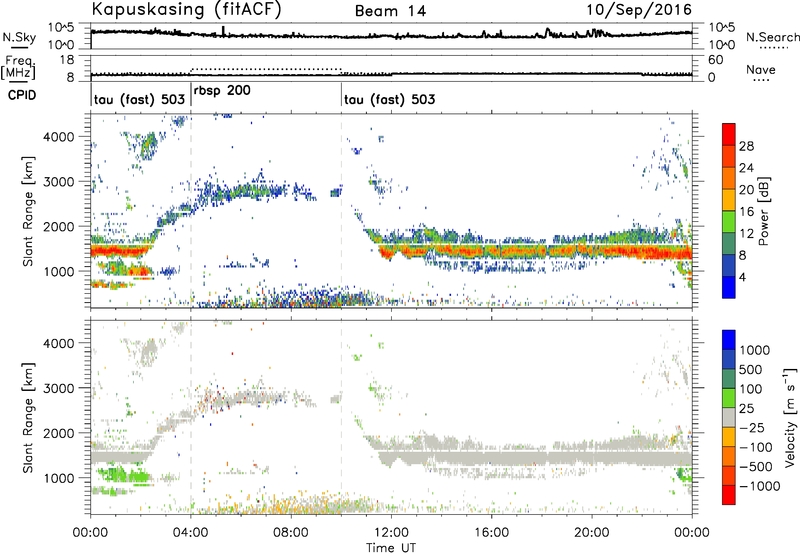Click the first tau (fast) 503 label
This screenshot has width=800, height=554.
point(139,99)
